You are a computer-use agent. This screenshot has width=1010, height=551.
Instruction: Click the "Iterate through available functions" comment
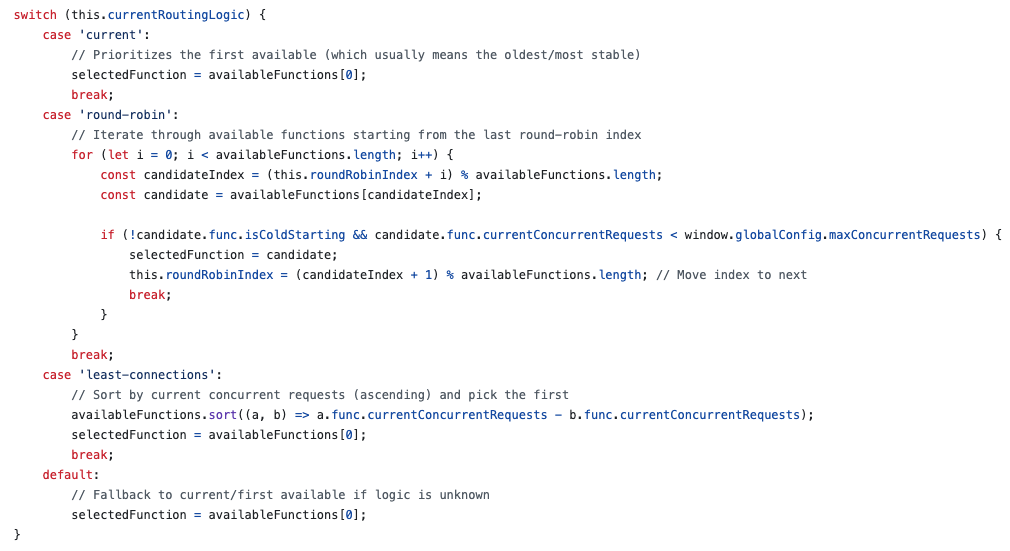355,135
